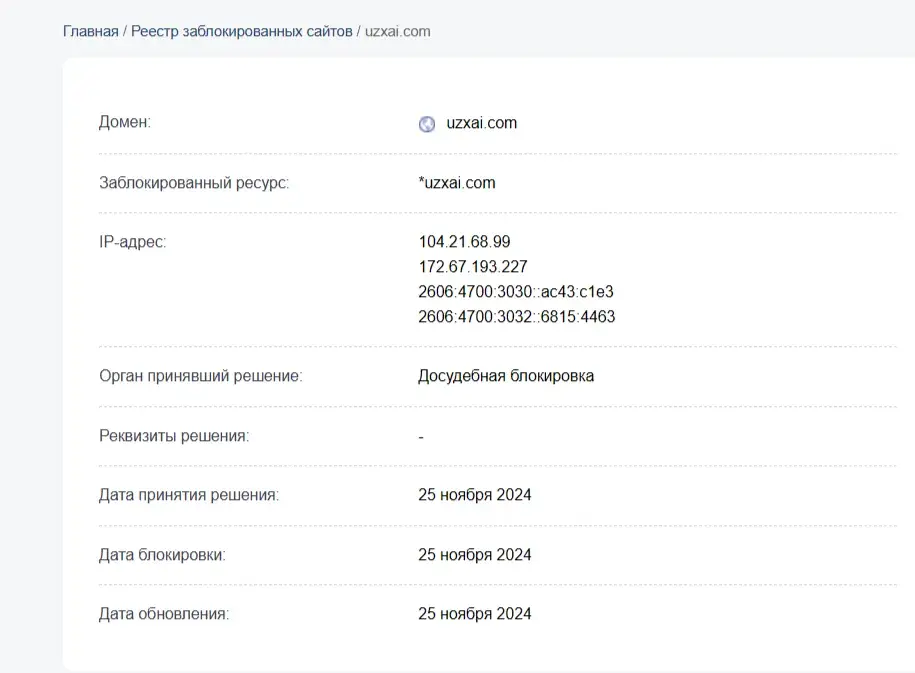Click the blocked resource *uzxai.com value
915x673 pixels.
point(457,183)
